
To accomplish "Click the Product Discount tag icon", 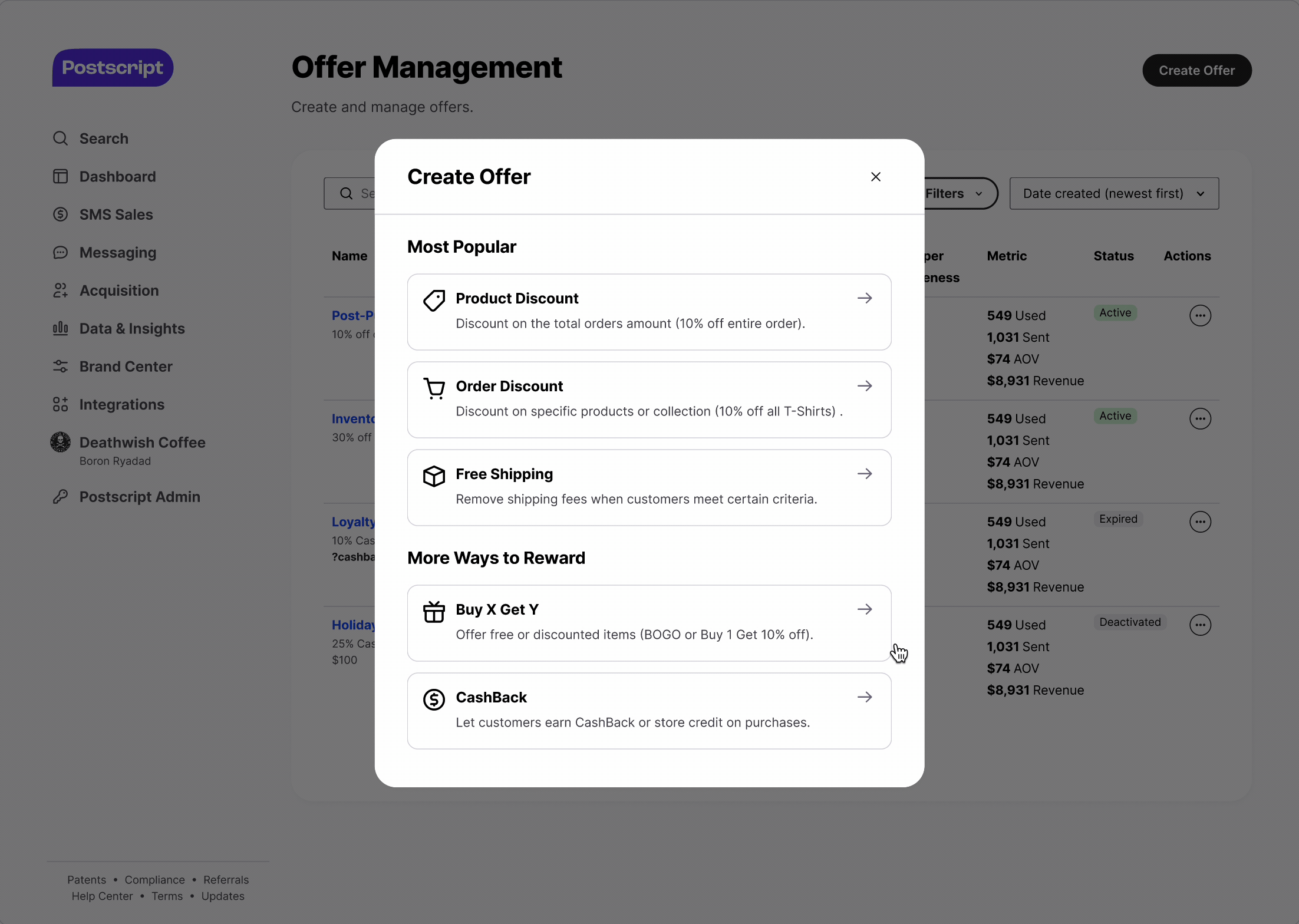I will click(x=434, y=301).
